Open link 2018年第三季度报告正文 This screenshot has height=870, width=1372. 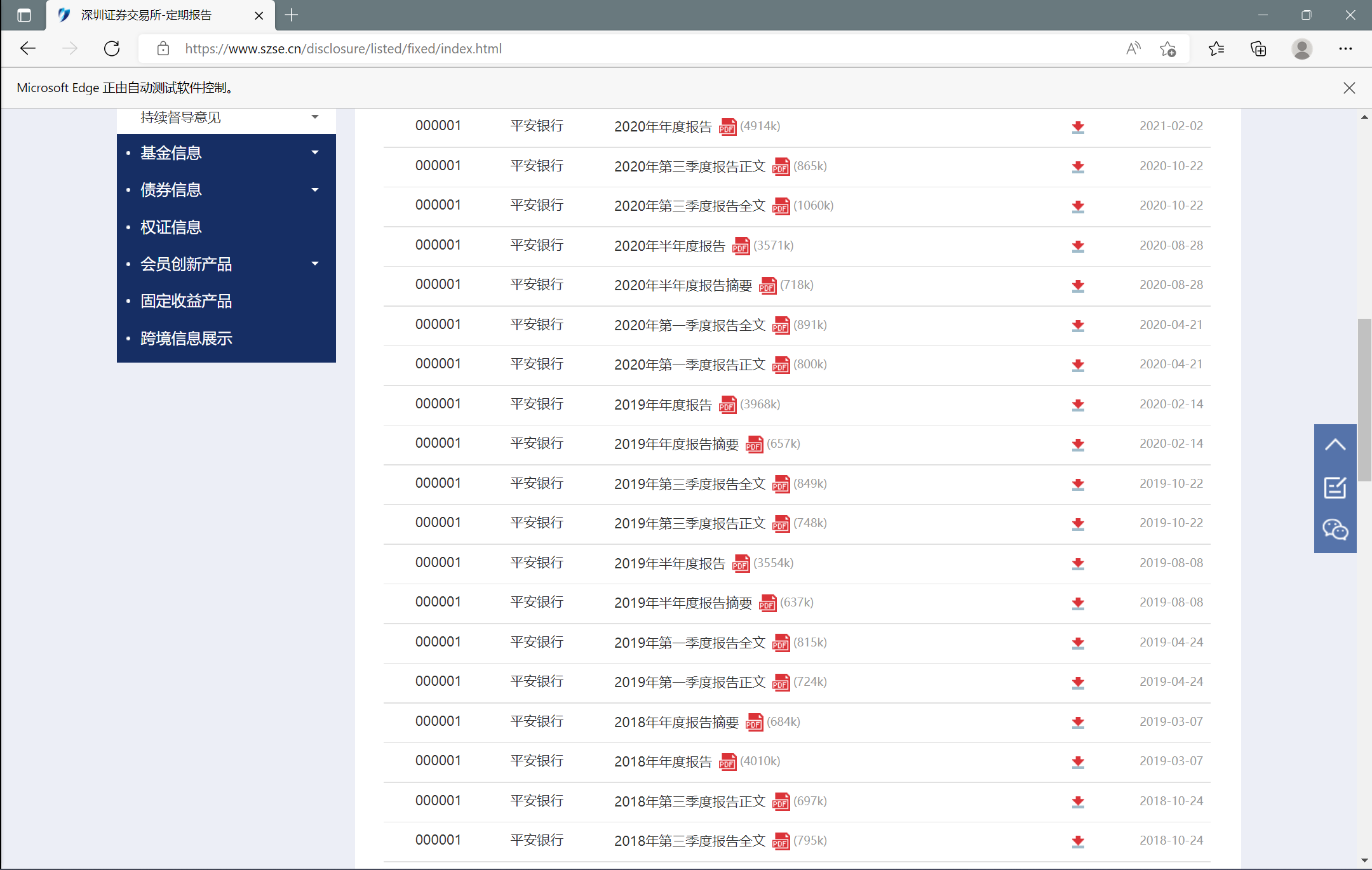(x=690, y=802)
